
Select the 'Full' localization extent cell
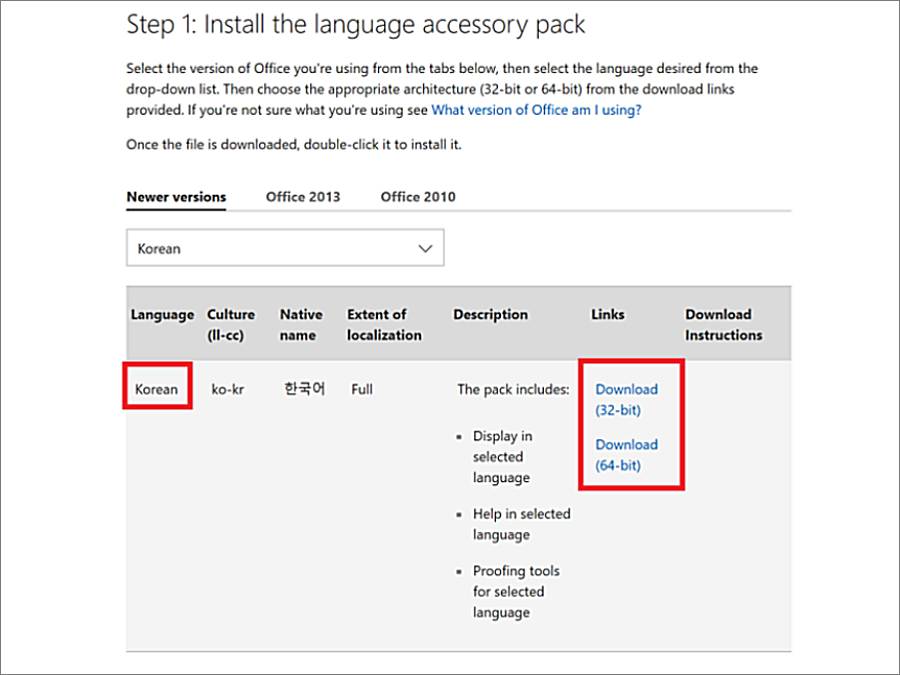pyautogui.click(x=362, y=389)
